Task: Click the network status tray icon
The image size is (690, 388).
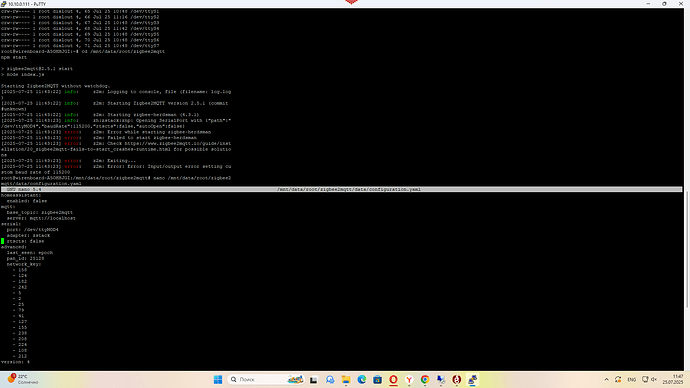Action: 645,379
